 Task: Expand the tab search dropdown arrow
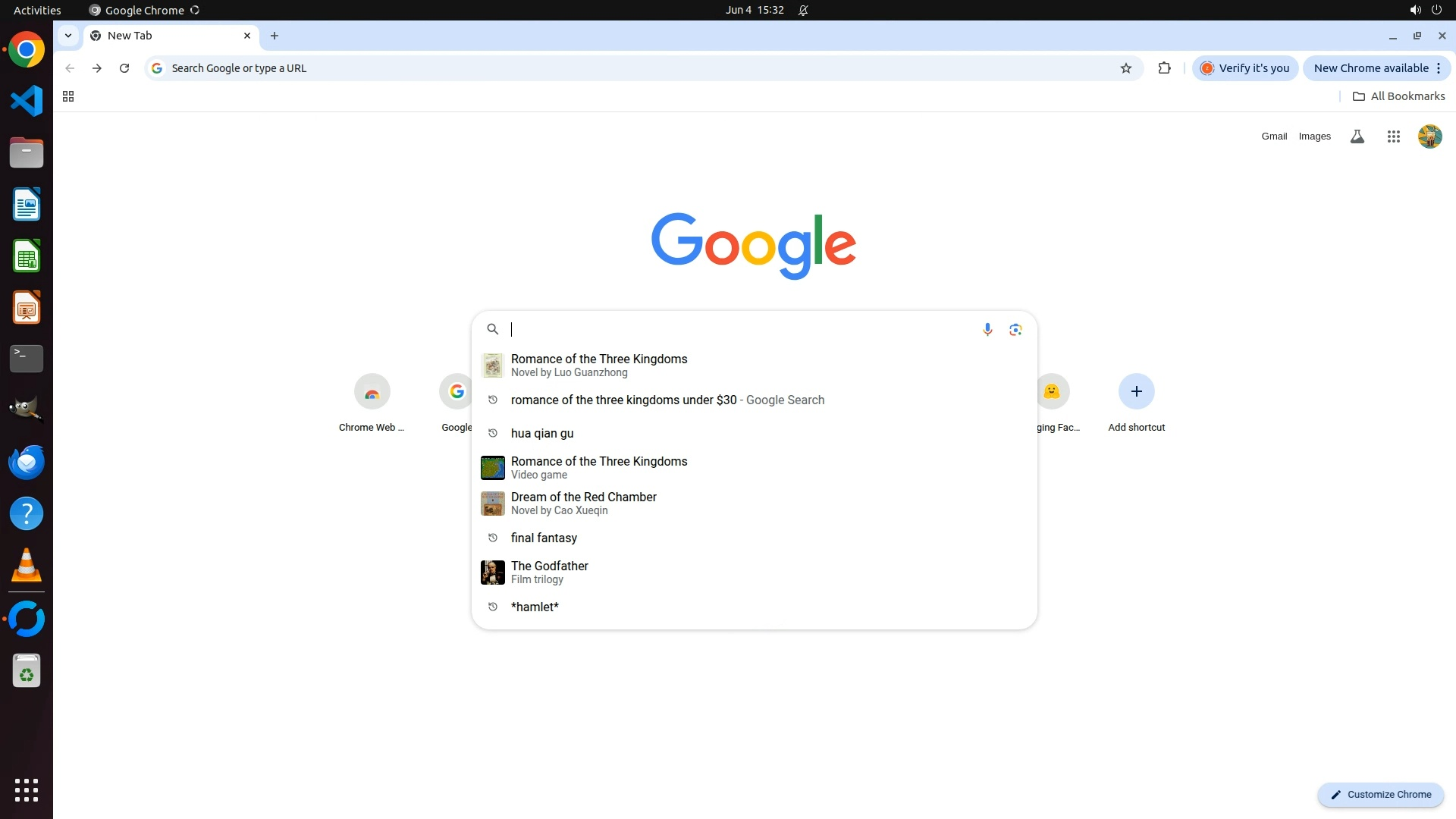tap(68, 36)
